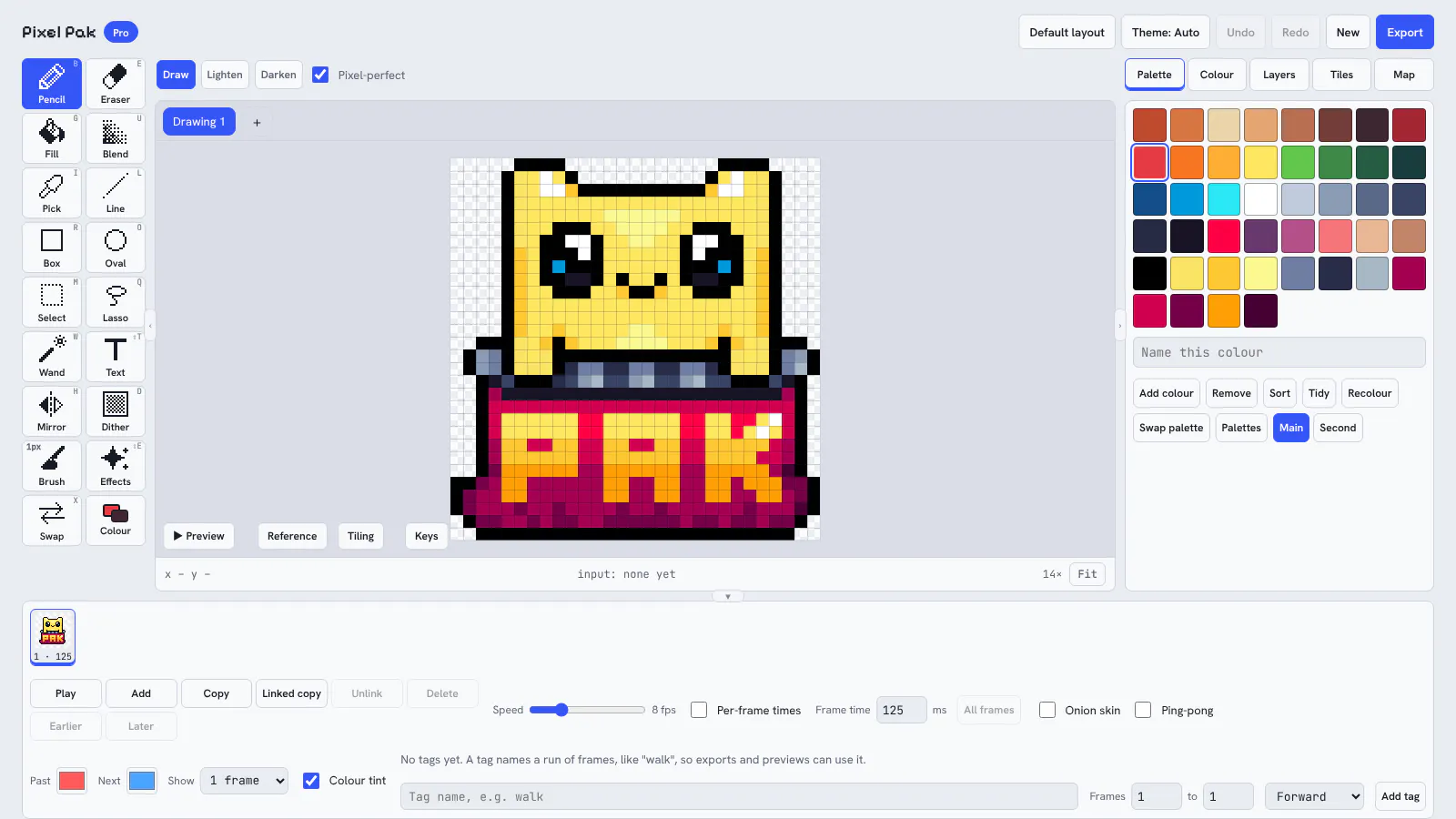1456x819 pixels.
Task: Click the Add colour button
Action: [1166, 393]
